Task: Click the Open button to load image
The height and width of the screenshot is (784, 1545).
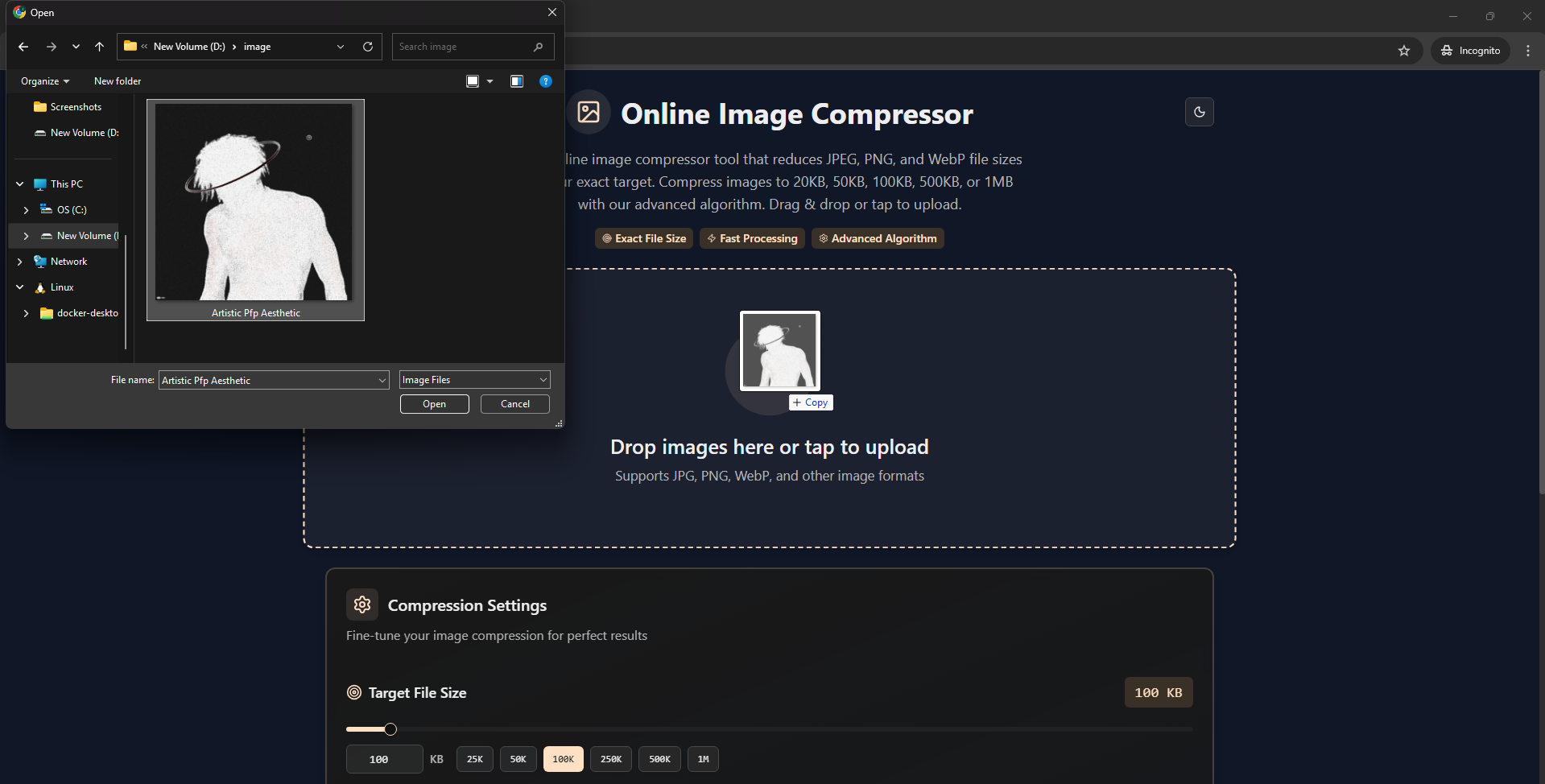Action: [434, 403]
